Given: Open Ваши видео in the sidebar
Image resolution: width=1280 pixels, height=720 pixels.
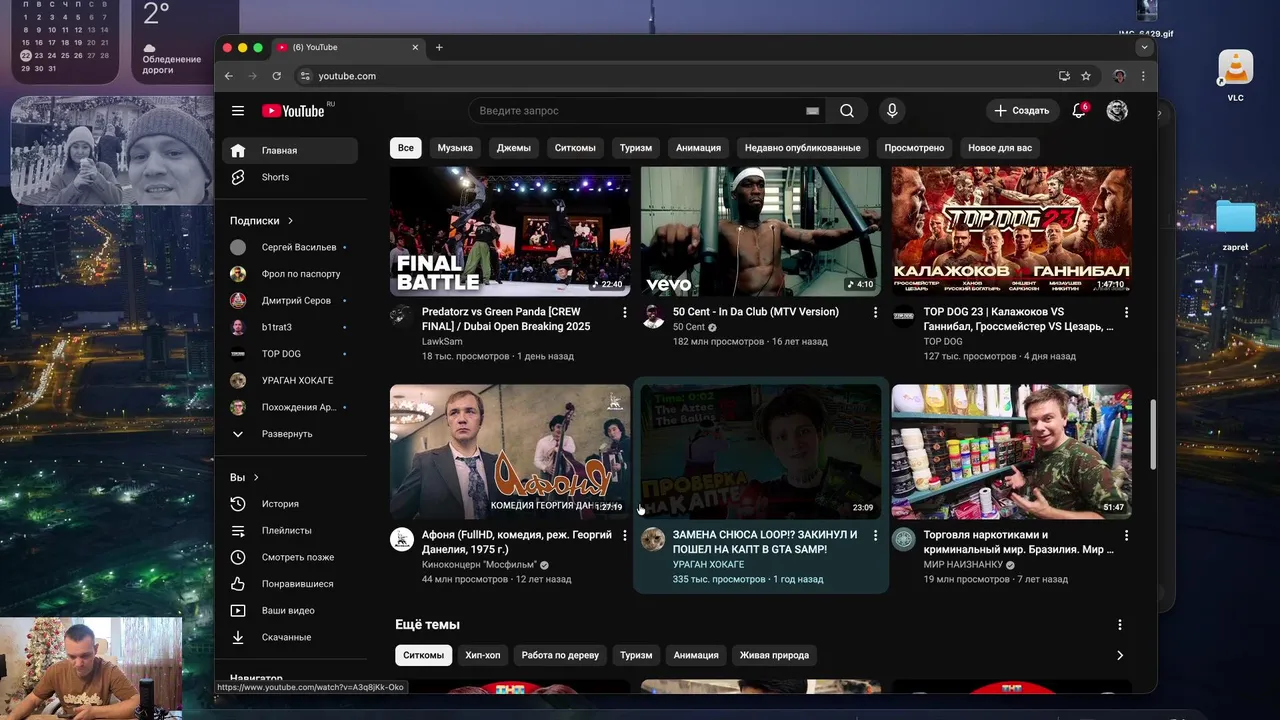Looking at the screenshot, I should tap(290, 610).
